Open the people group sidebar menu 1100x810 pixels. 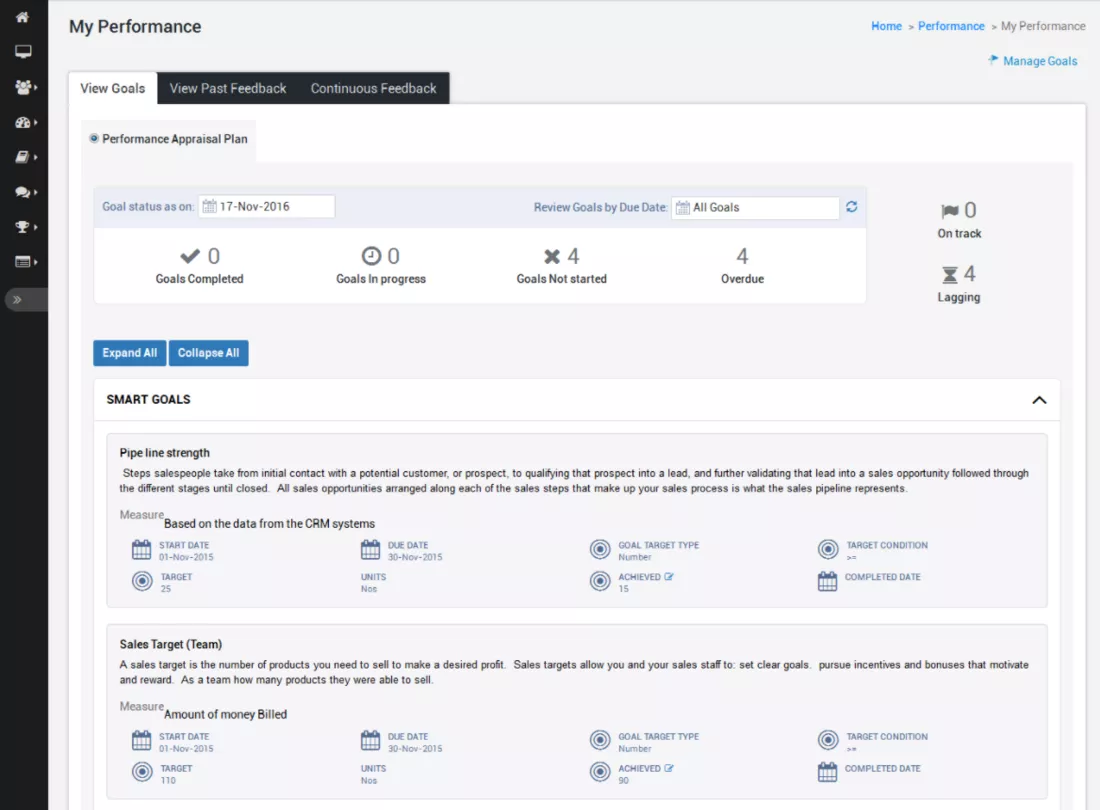click(24, 87)
